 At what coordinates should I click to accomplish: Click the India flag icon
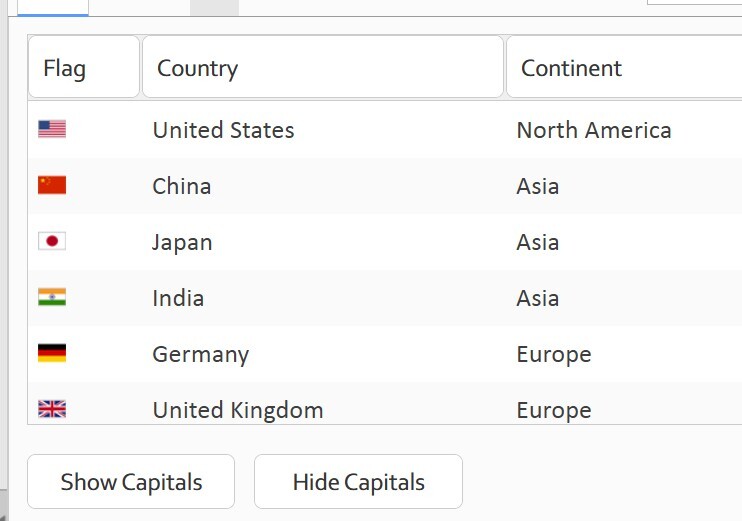pyautogui.click(x=52, y=297)
